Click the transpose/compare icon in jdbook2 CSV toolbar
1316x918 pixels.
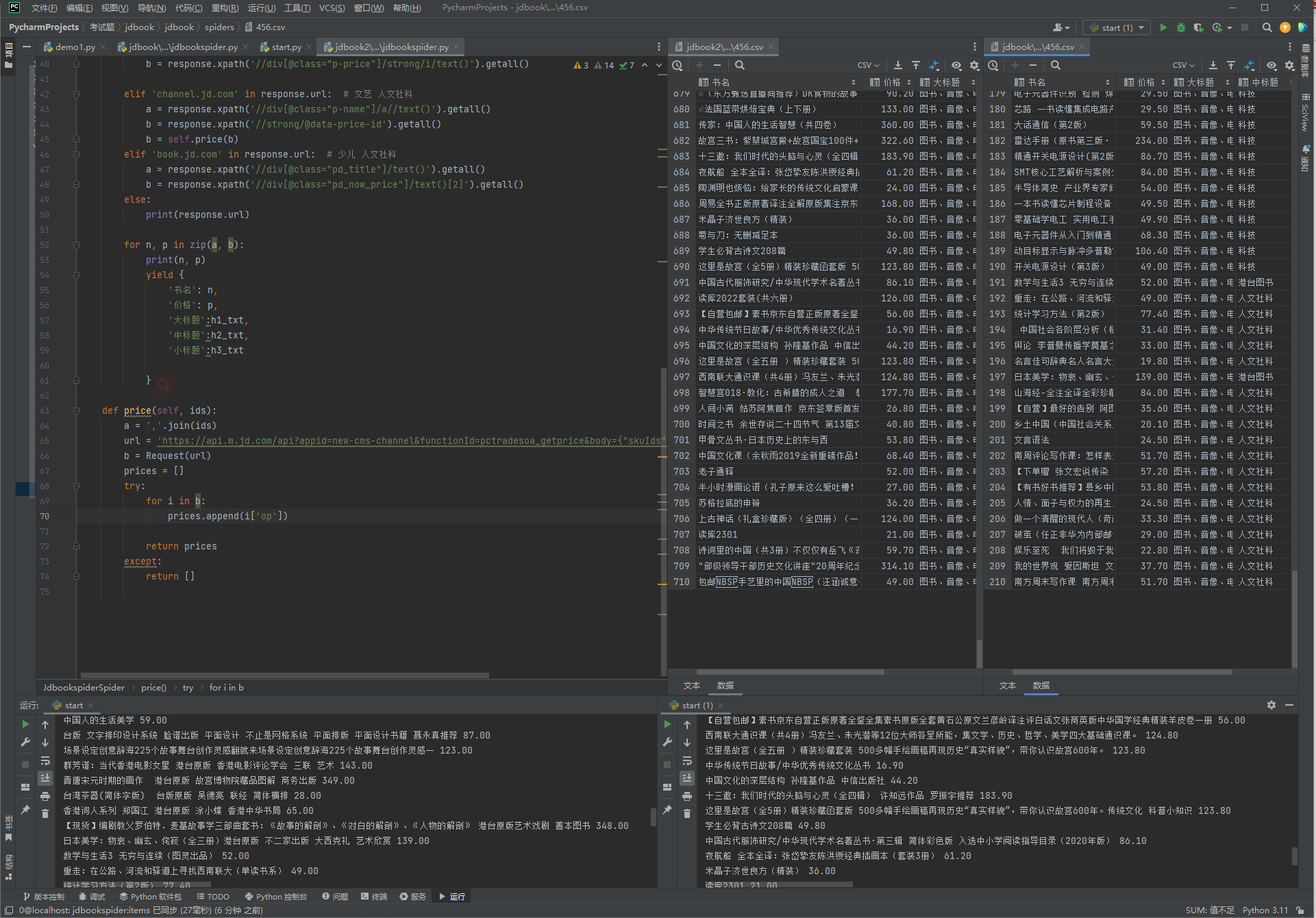point(934,66)
